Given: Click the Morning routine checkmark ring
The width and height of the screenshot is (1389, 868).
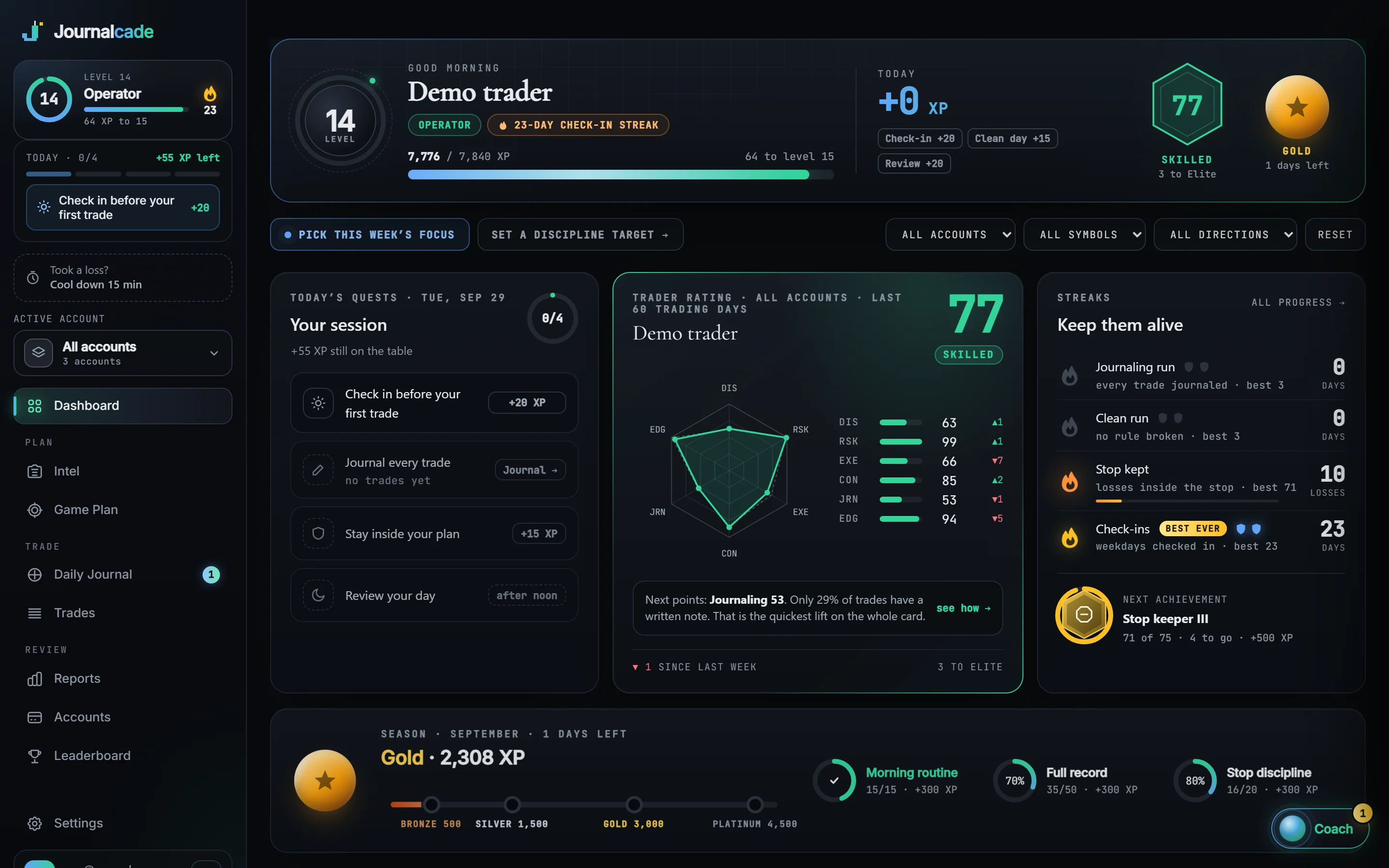Looking at the screenshot, I should (x=834, y=781).
